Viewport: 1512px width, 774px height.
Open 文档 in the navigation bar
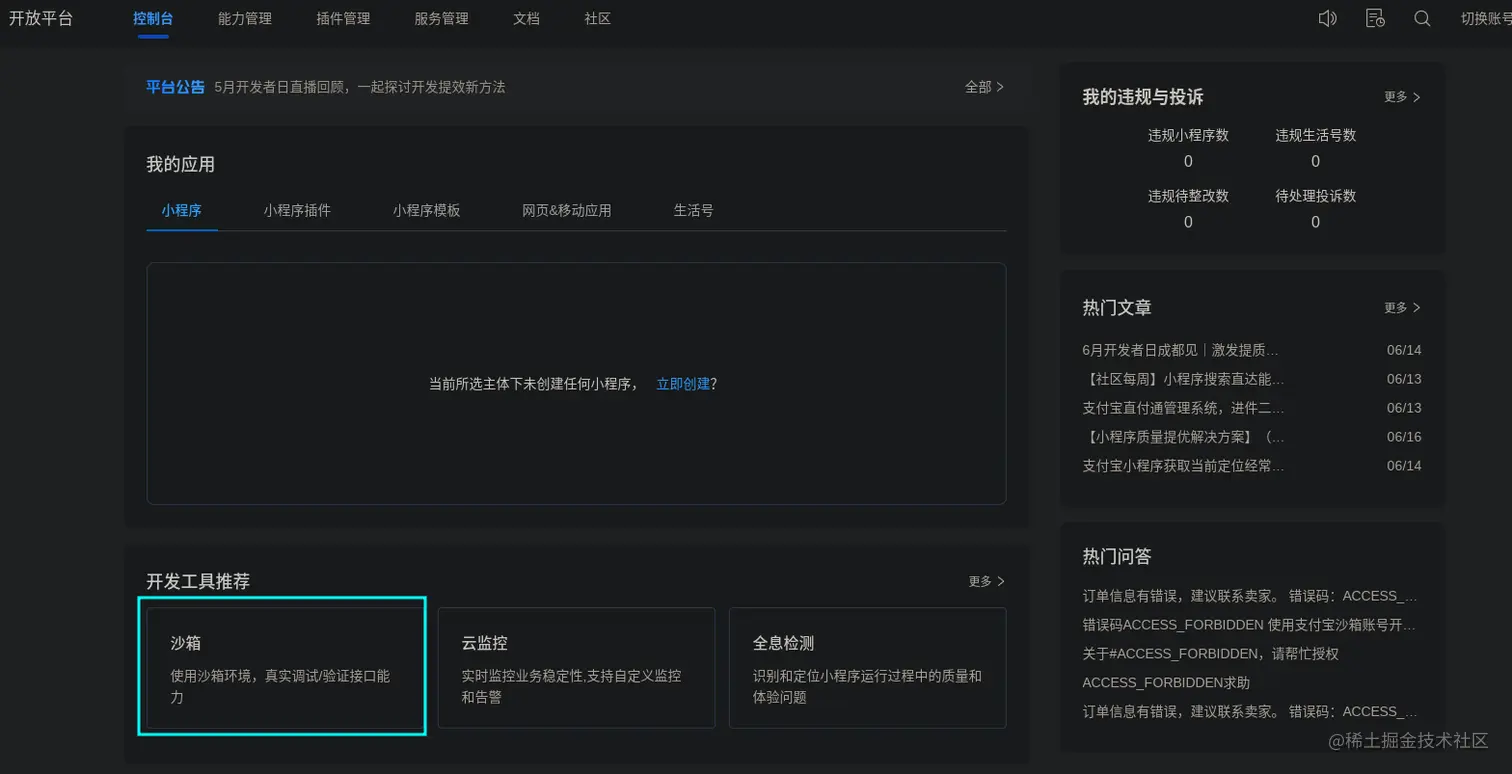click(x=526, y=19)
